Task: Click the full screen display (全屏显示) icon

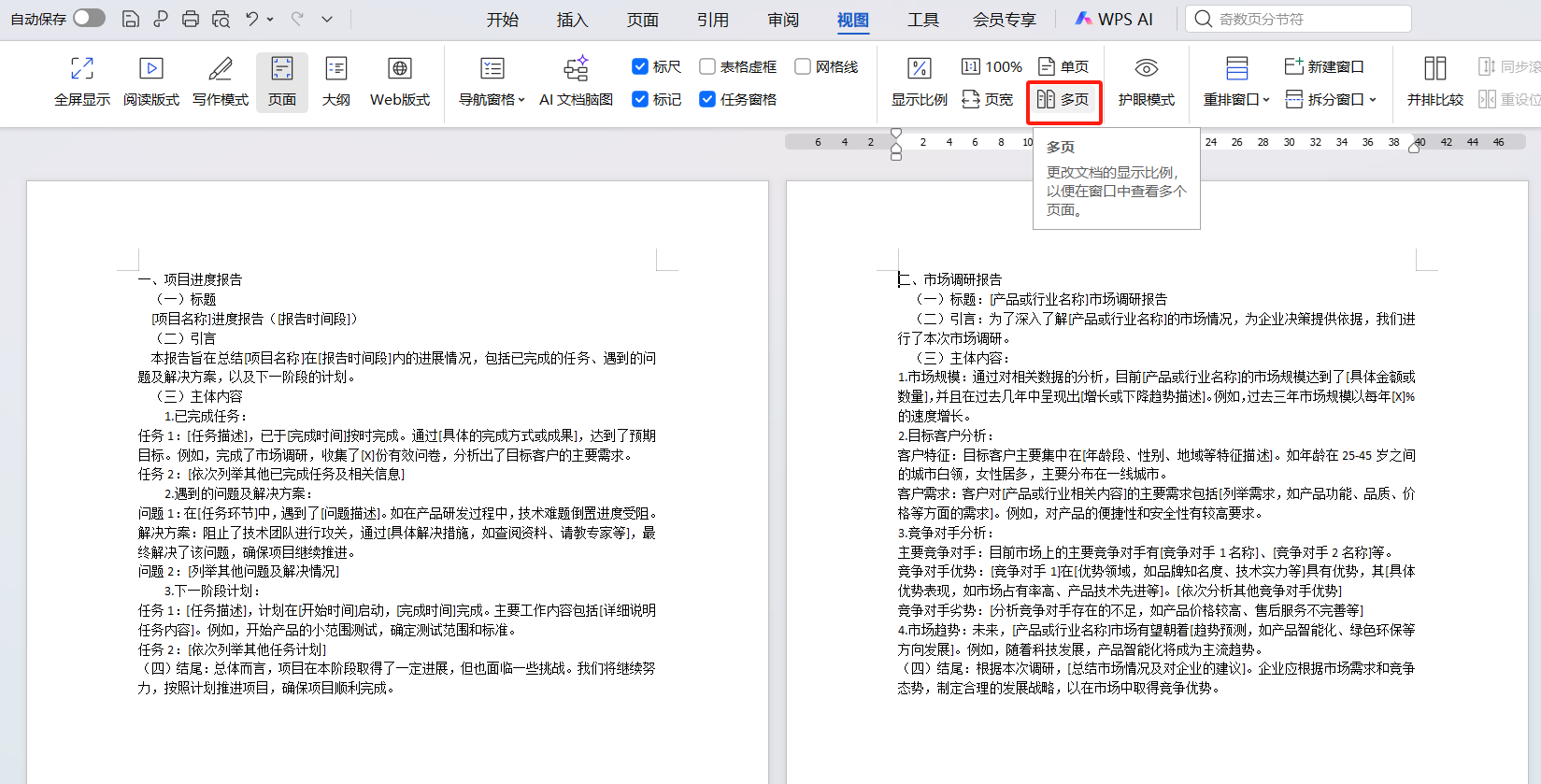Action: [x=82, y=69]
